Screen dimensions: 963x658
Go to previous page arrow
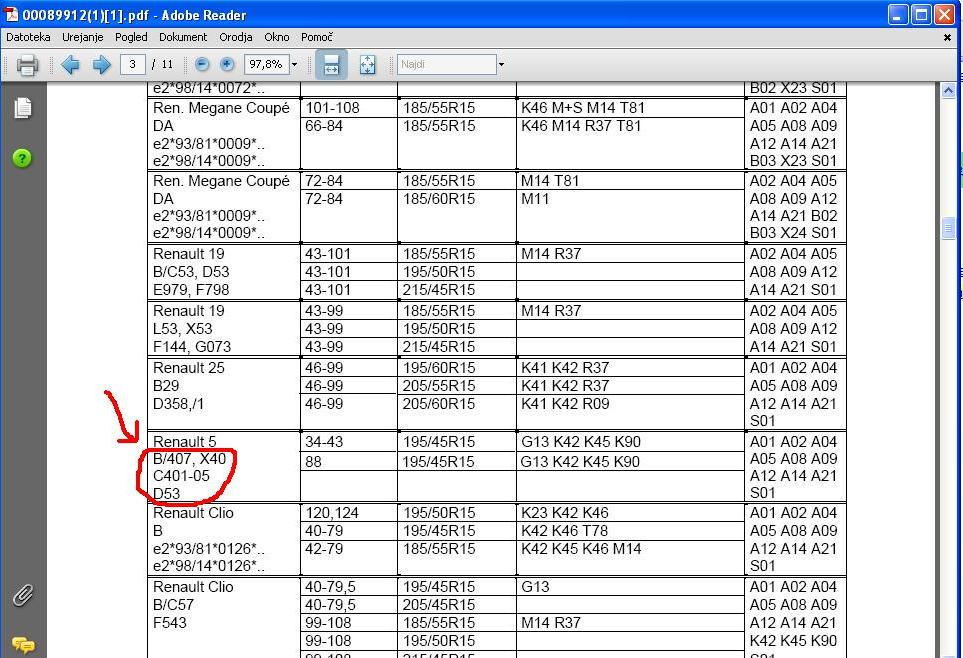tap(70, 65)
